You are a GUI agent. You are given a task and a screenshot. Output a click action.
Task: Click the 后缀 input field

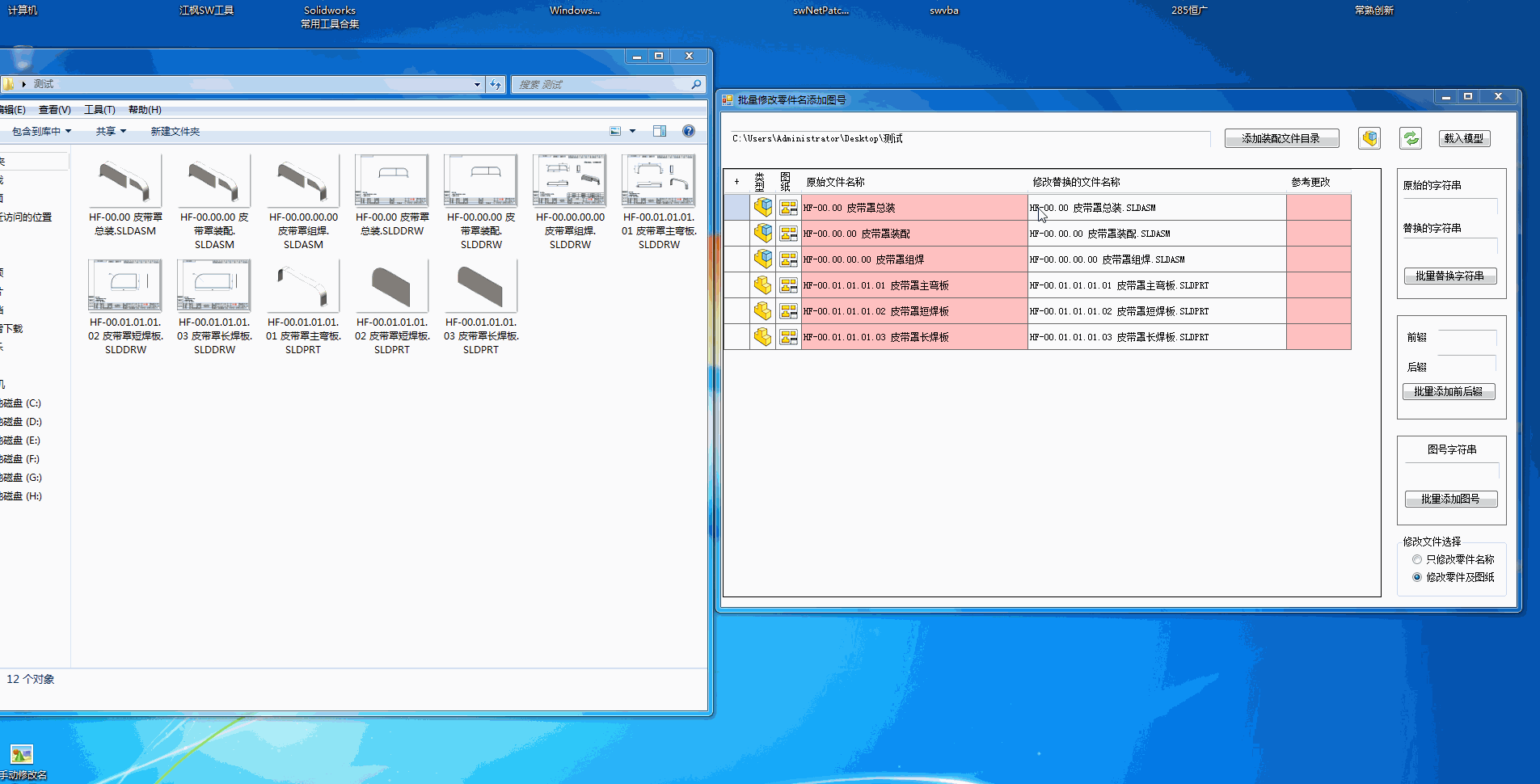tap(1468, 365)
